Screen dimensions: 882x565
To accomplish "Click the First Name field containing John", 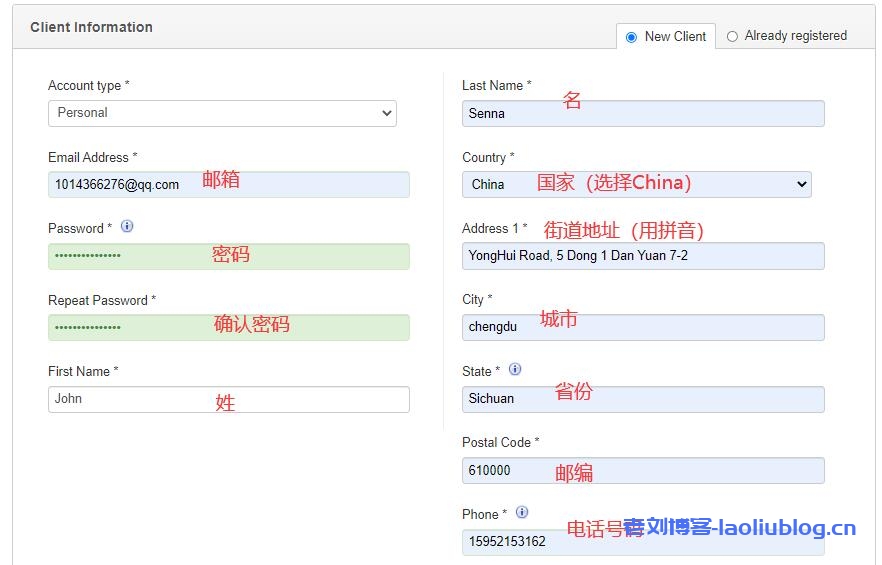I will coord(228,399).
